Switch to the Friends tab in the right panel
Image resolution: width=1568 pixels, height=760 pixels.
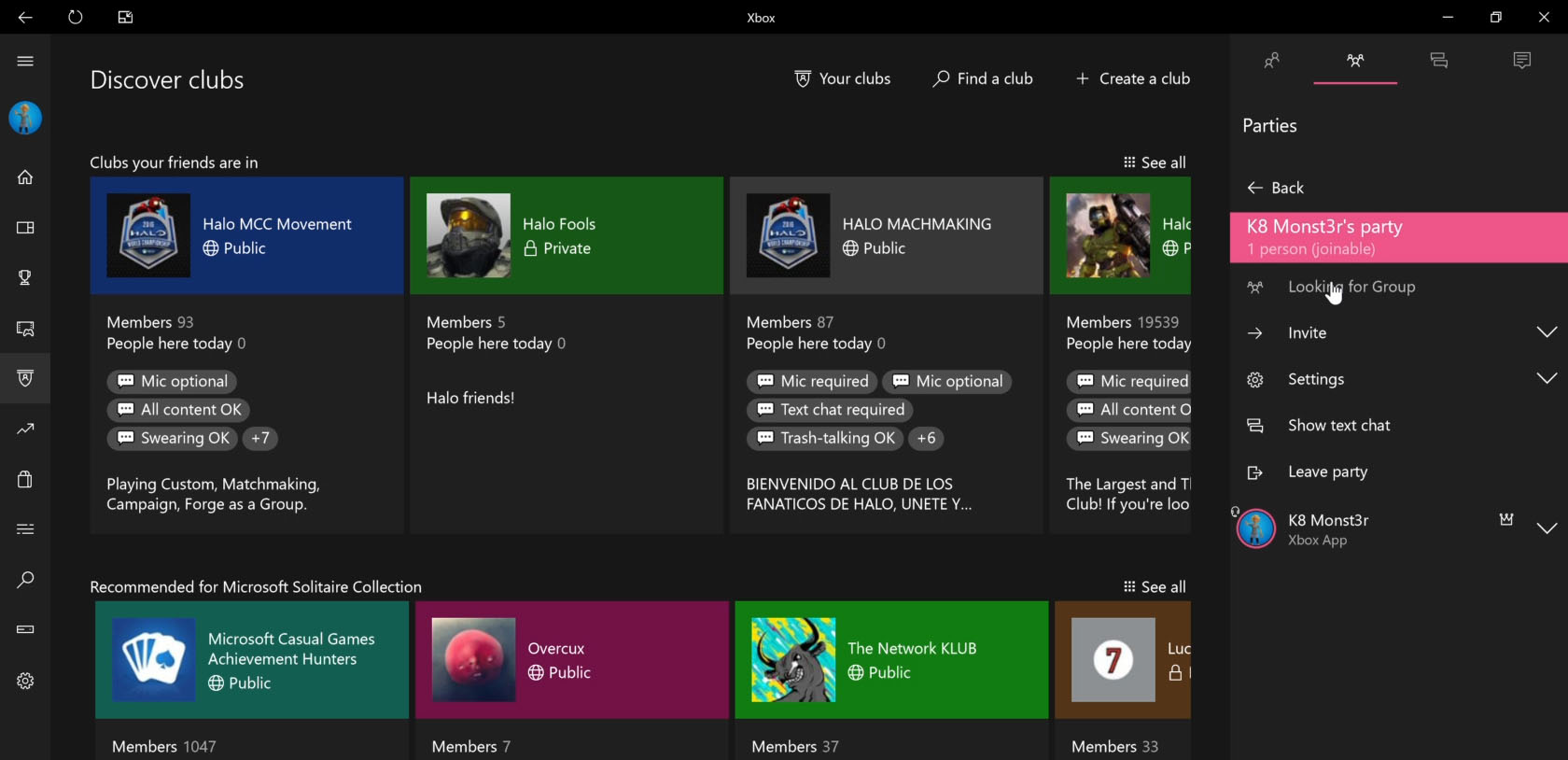pyautogui.click(x=1271, y=61)
